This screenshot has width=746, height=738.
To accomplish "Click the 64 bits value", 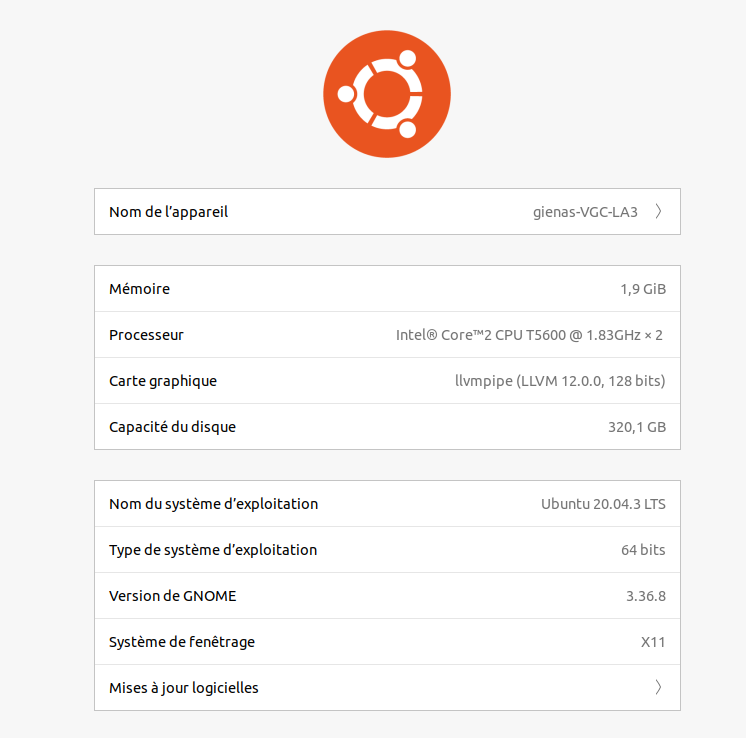I will point(643,550).
